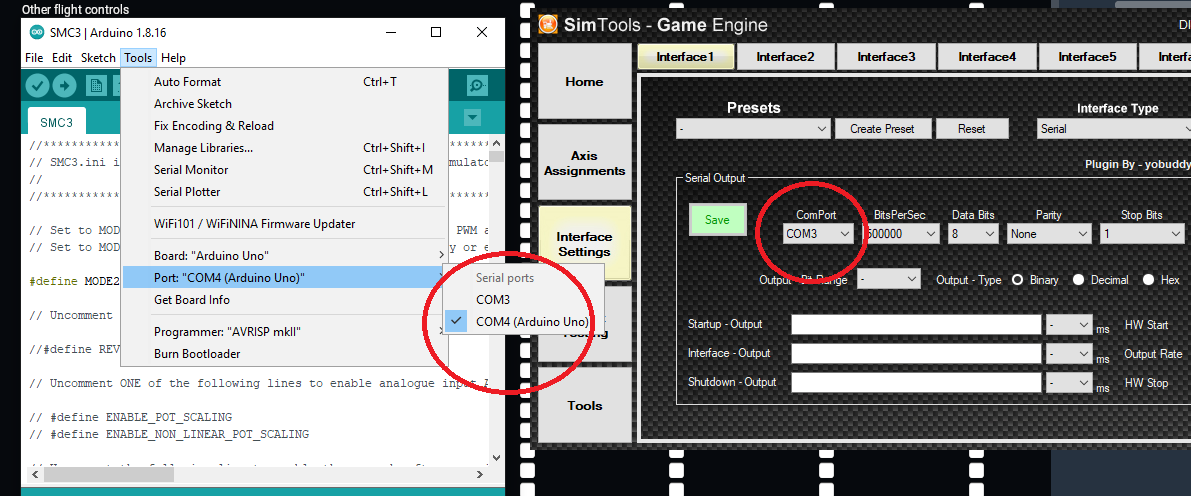The height and width of the screenshot is (496, 1191).
Task: Switch to Interface2 tab
Action: pyautogui.click(x=785, y=56)
